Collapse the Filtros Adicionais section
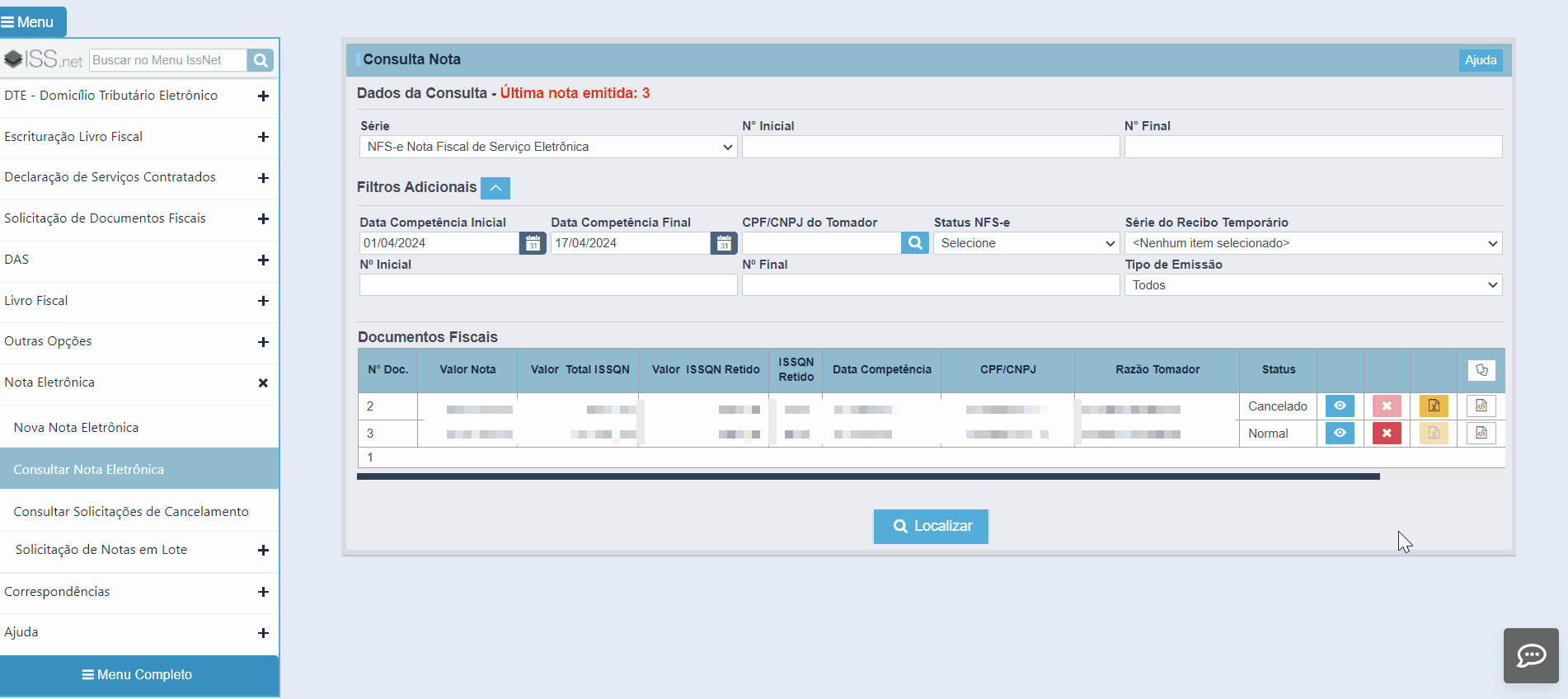This screenshot has height=699, width=1568. click(x=495, y=188)
